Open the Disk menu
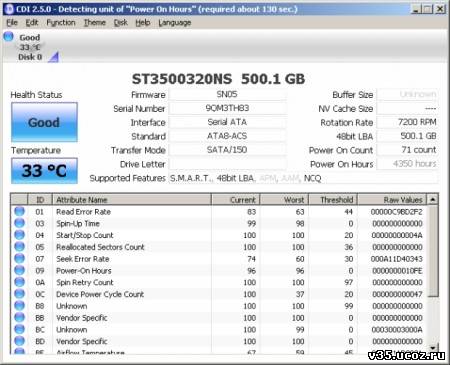 click(x=120, y=23)
